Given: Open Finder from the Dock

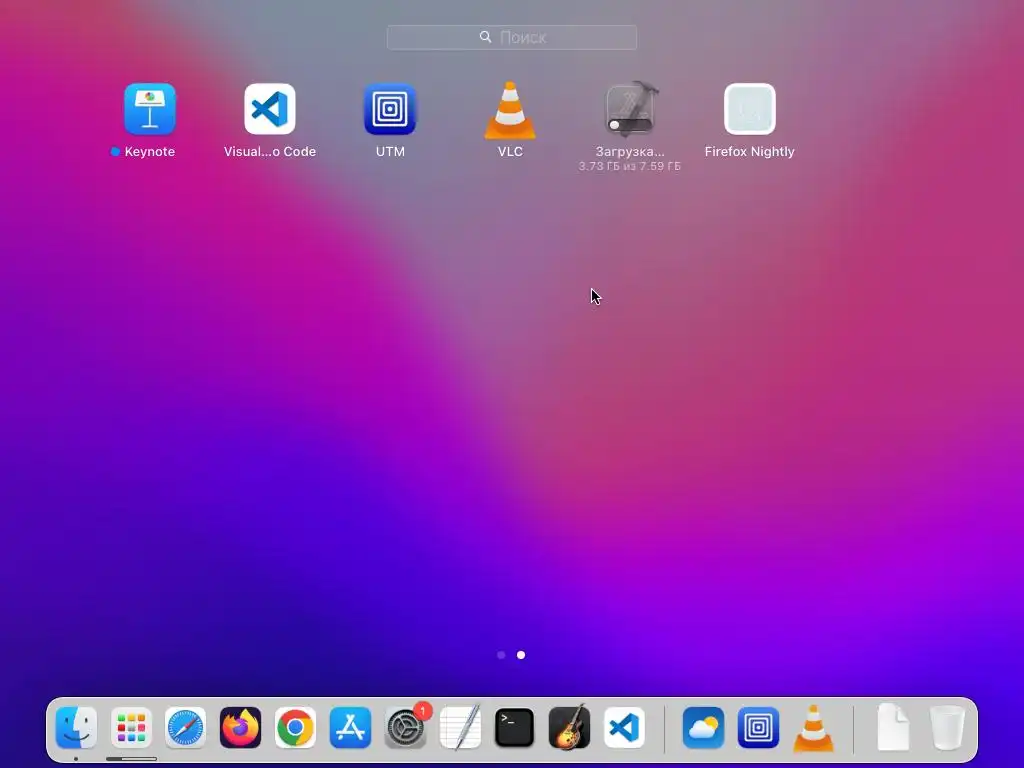Looking at the screenshot, I should [x=76, y=728].
